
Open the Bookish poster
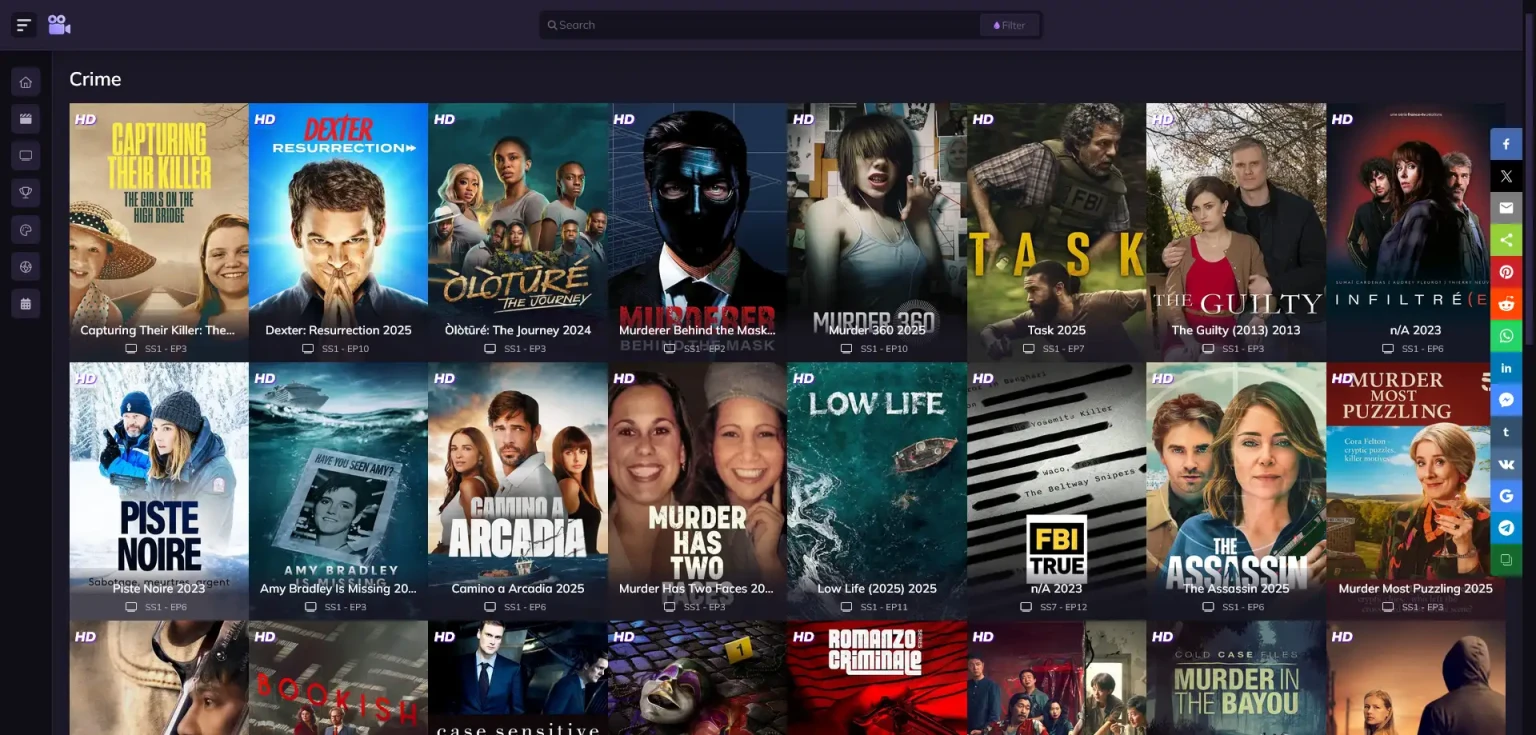[x=338, y=678]
